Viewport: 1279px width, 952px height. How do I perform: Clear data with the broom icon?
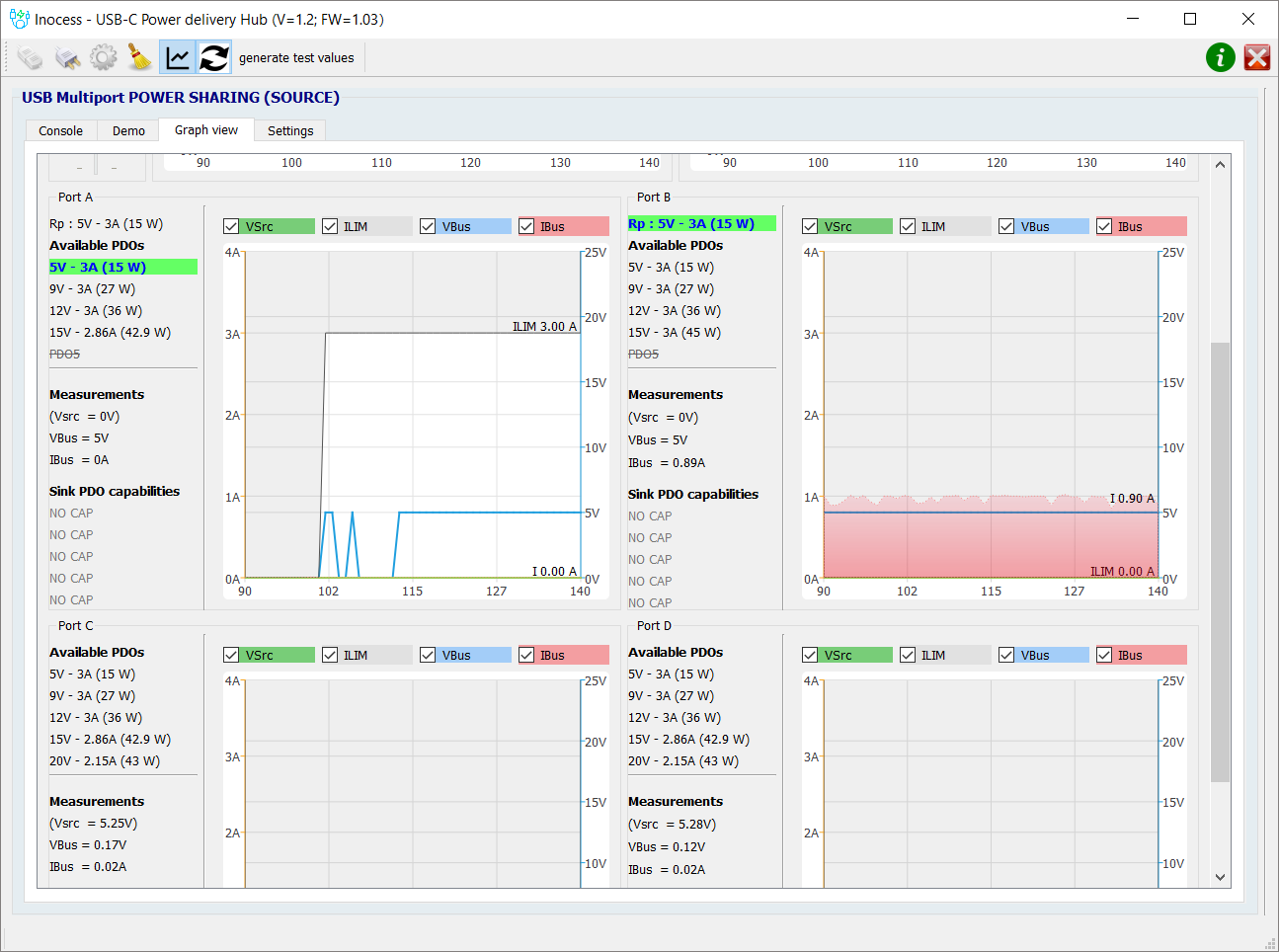tap(140, 58)
